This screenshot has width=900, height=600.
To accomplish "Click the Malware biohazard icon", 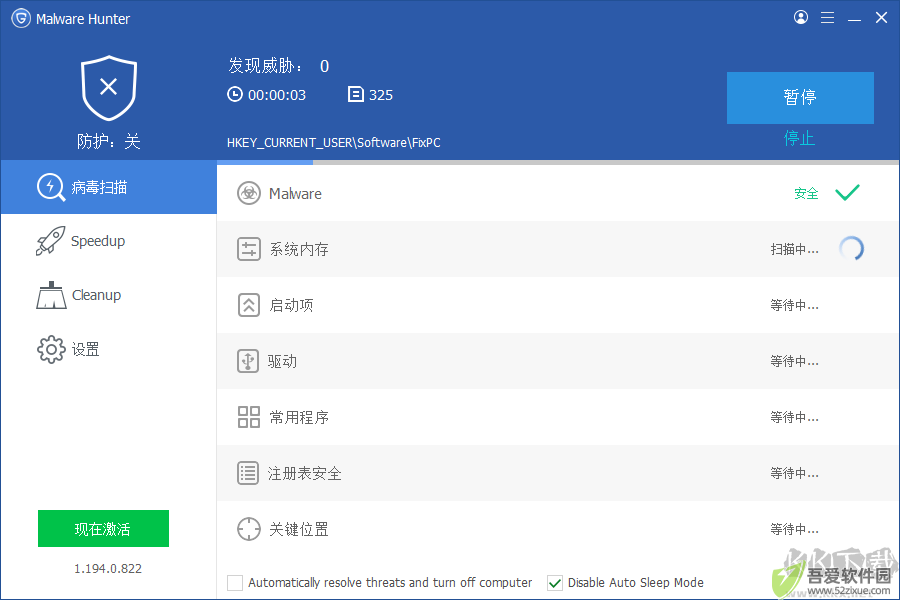I will [249, 193].
